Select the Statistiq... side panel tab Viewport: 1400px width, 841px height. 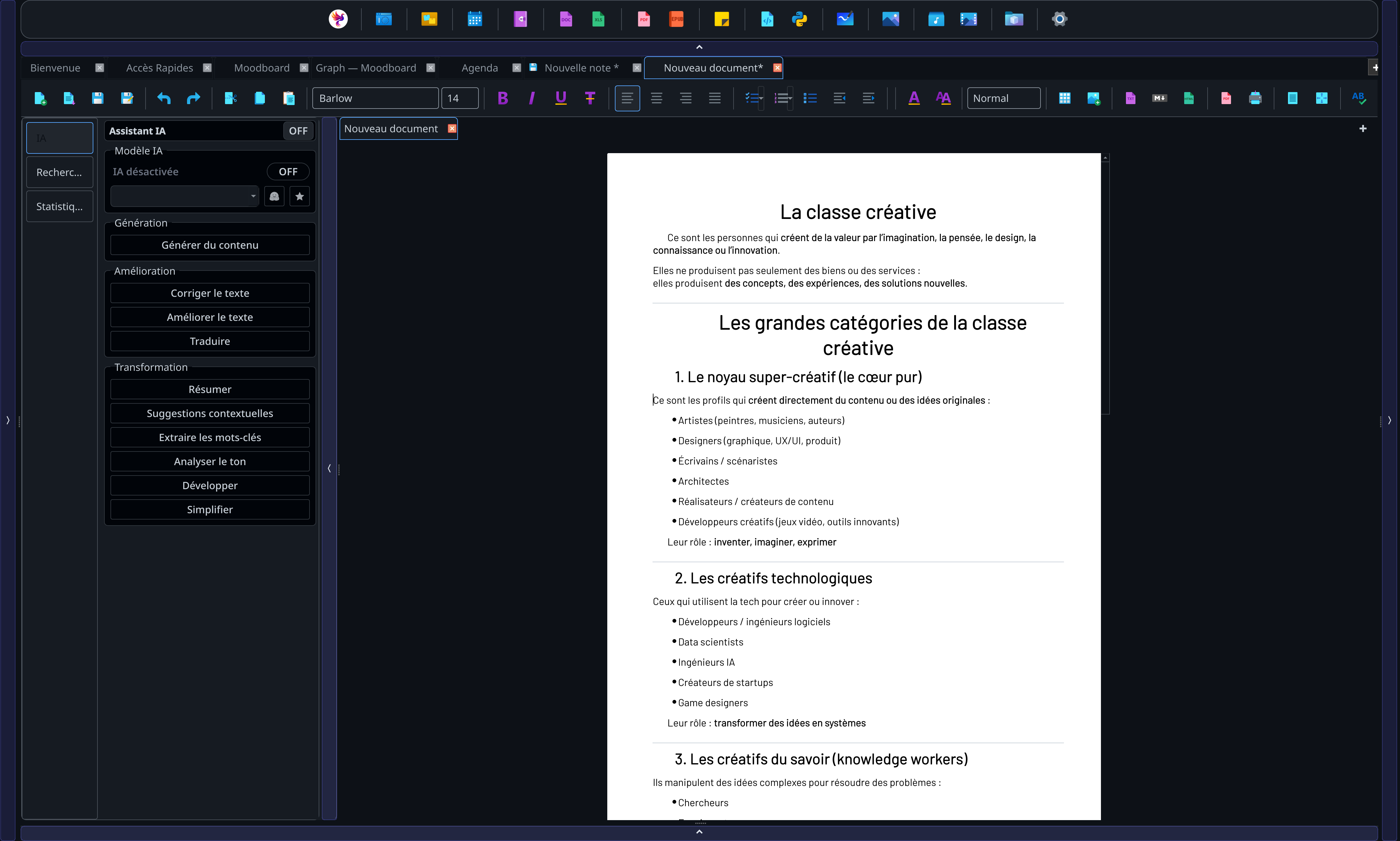pos(59,206)
